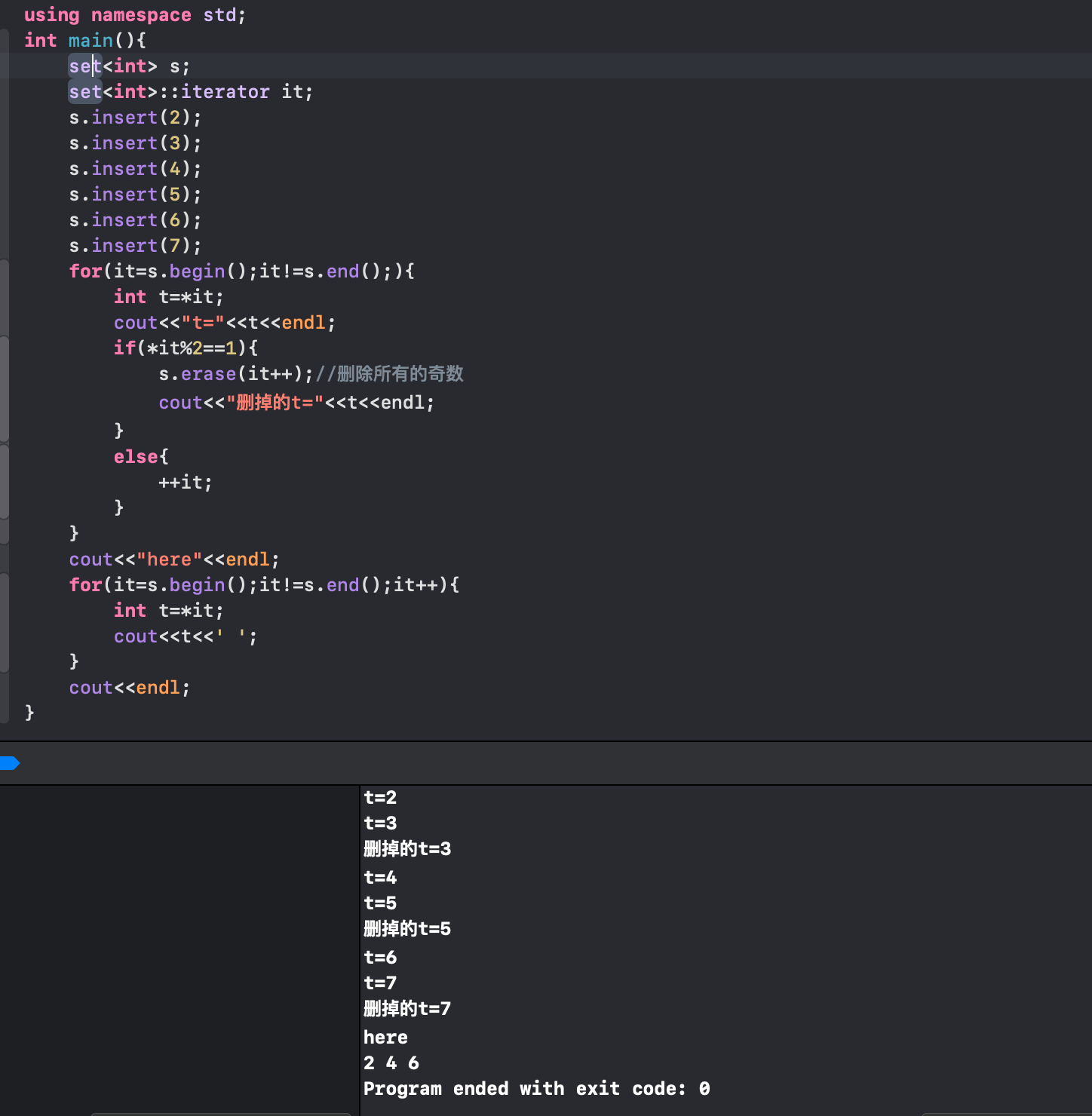This screenshot has width=1092, height=1116.
Task: Place cursor on 'int main(){' line
Action: click(x=85, y=41)
